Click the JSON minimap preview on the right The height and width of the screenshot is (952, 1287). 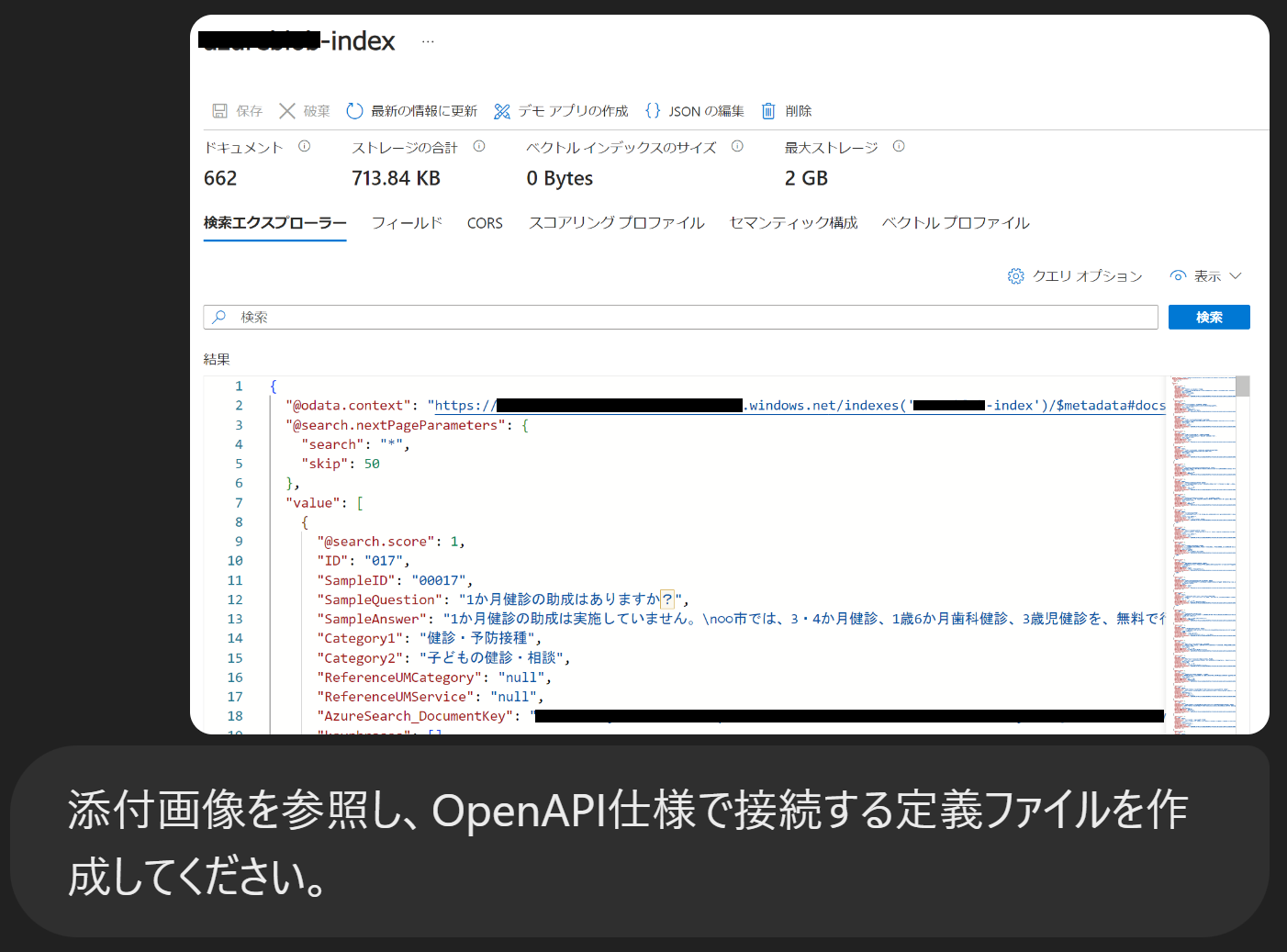point(1203,554)
